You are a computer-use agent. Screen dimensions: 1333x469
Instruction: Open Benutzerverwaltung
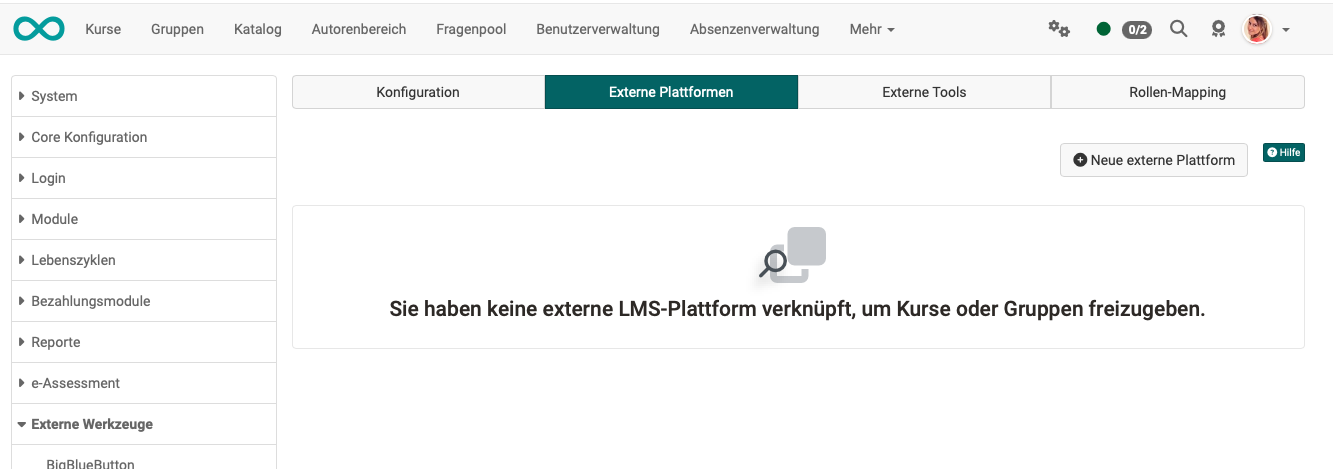click(x=598, y=29)
